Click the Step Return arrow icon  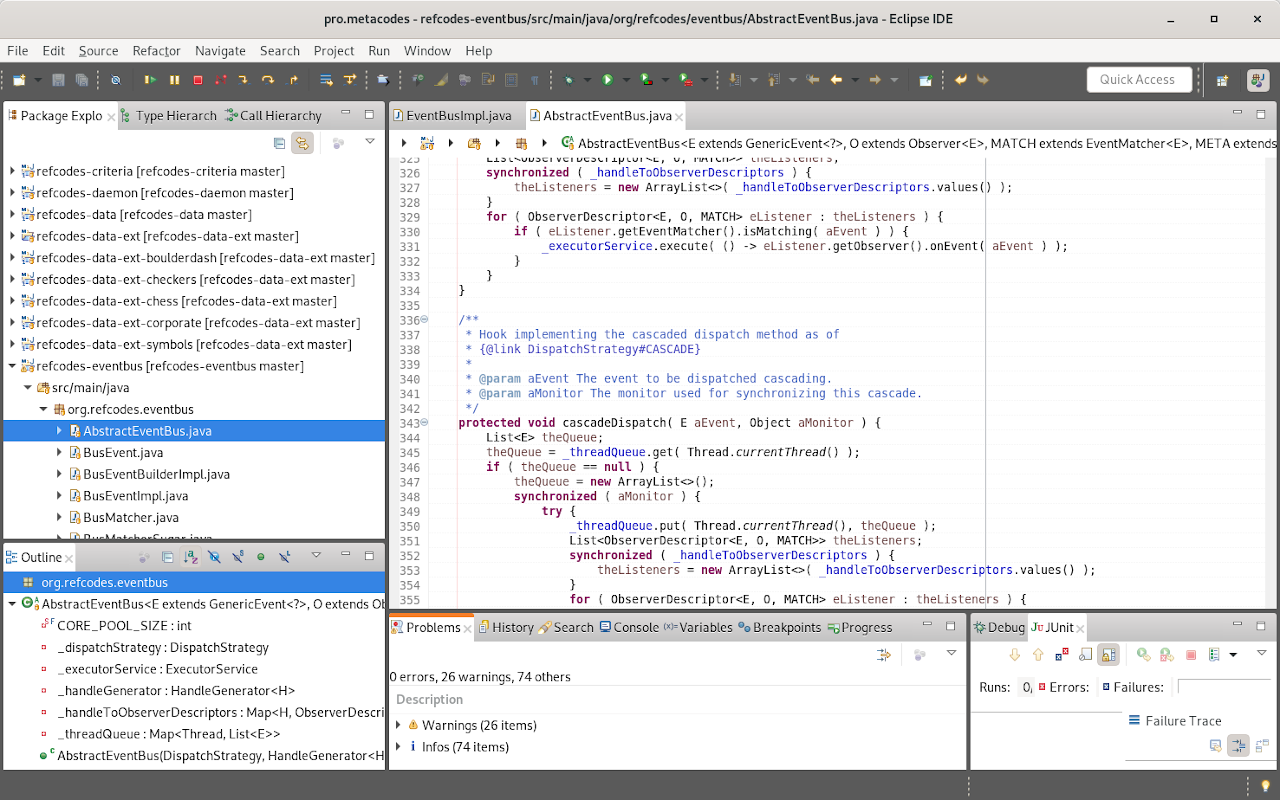pos(293,80)
